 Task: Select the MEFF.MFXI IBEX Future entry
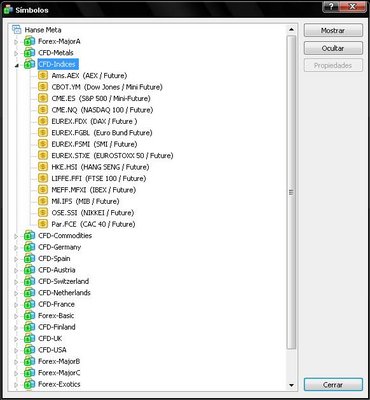tap(94, 190)
